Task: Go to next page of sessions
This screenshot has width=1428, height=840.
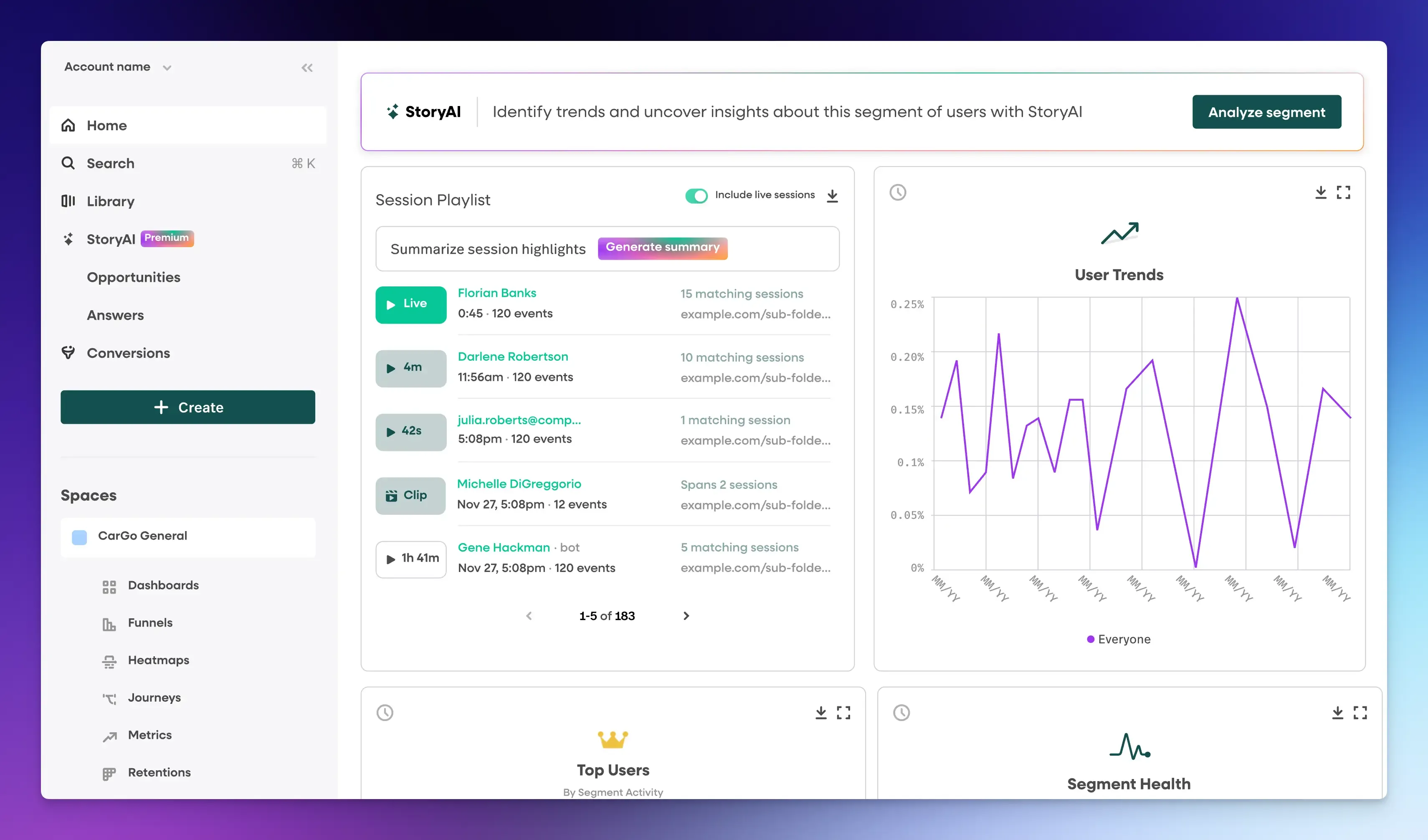Action: pyautogui.click(x=686, y=616)
